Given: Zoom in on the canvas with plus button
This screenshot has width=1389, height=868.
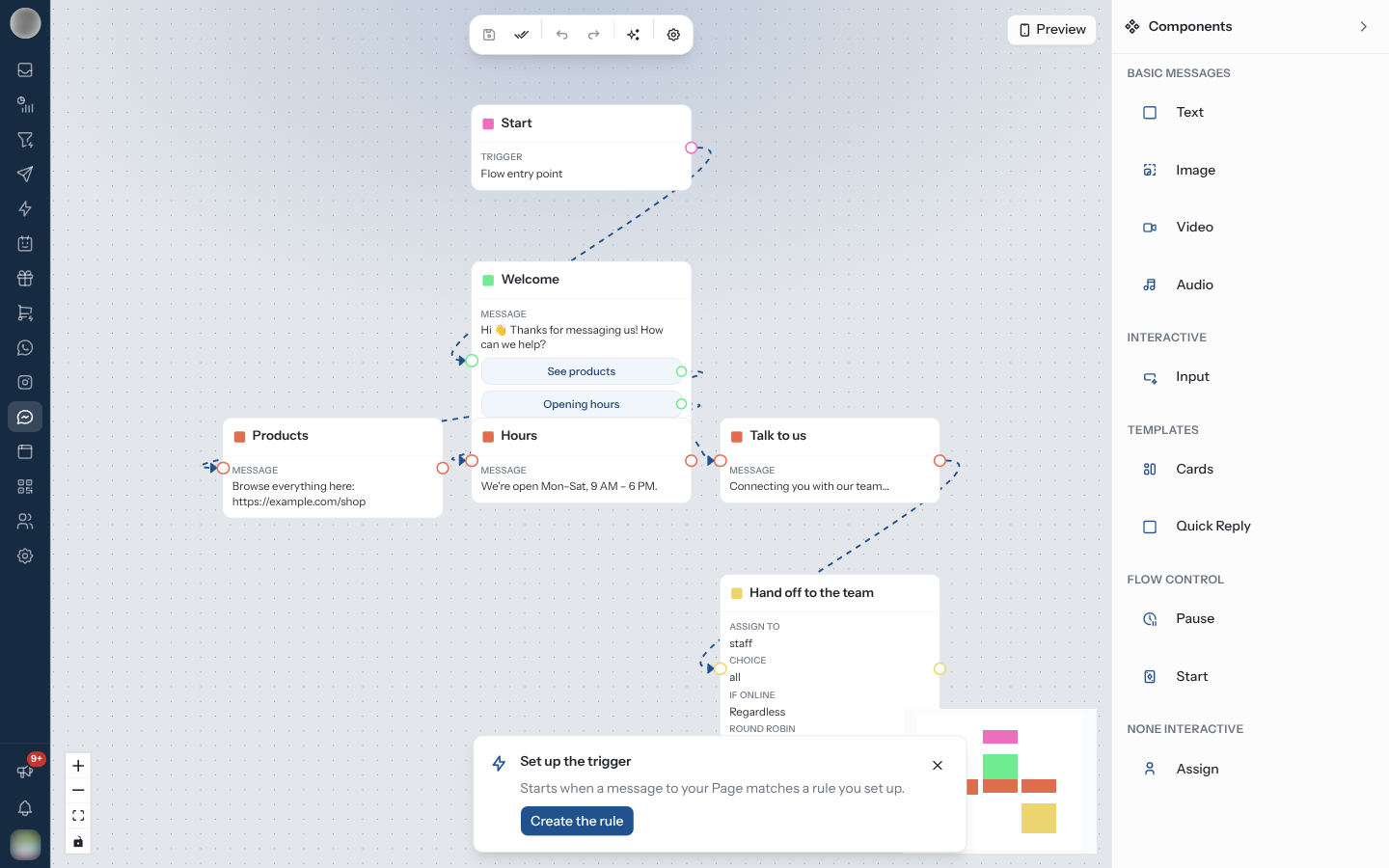Looking at the screenshot, I should point(78,766).
